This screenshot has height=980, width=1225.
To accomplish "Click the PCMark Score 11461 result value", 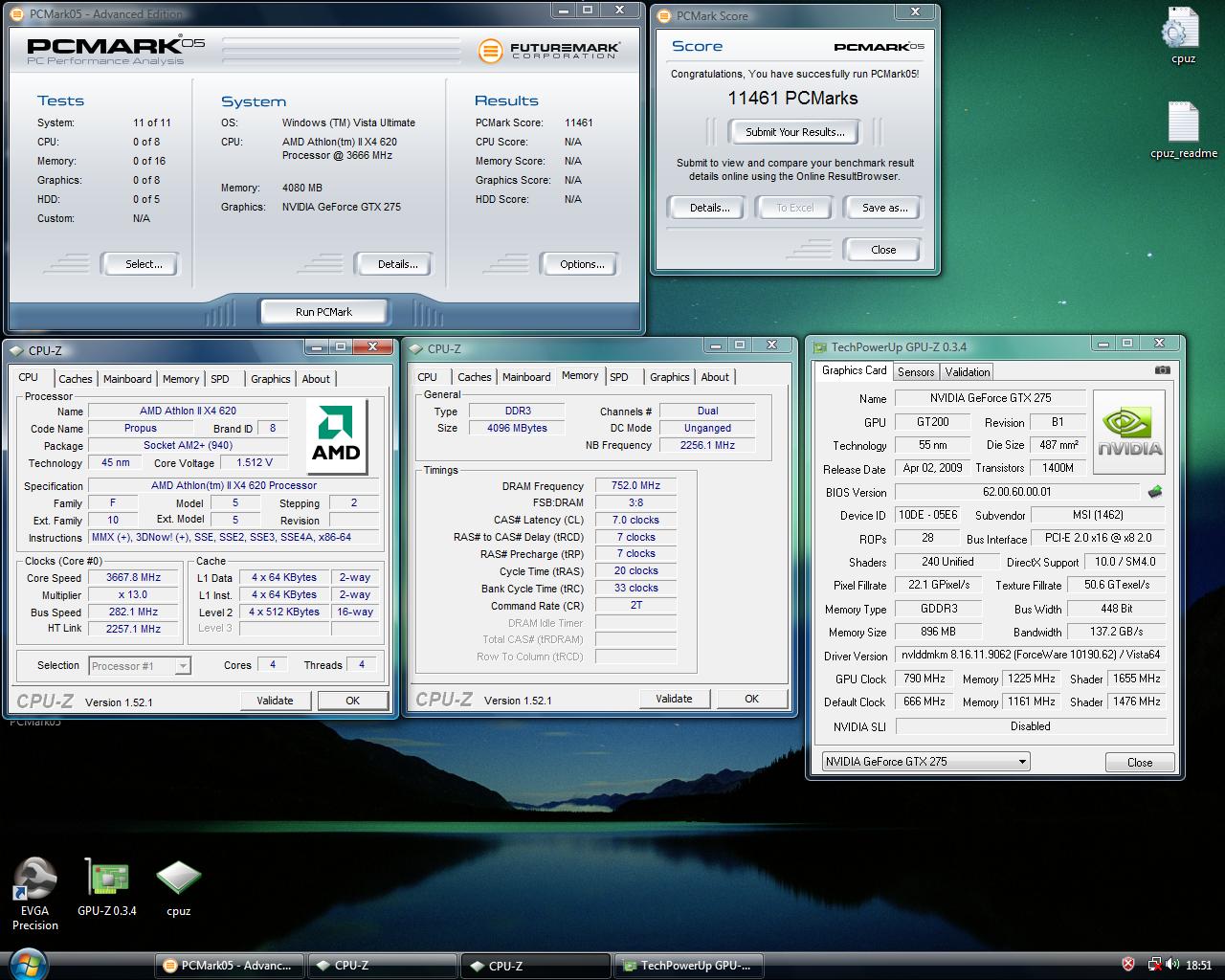I will [x=578, y=122].
